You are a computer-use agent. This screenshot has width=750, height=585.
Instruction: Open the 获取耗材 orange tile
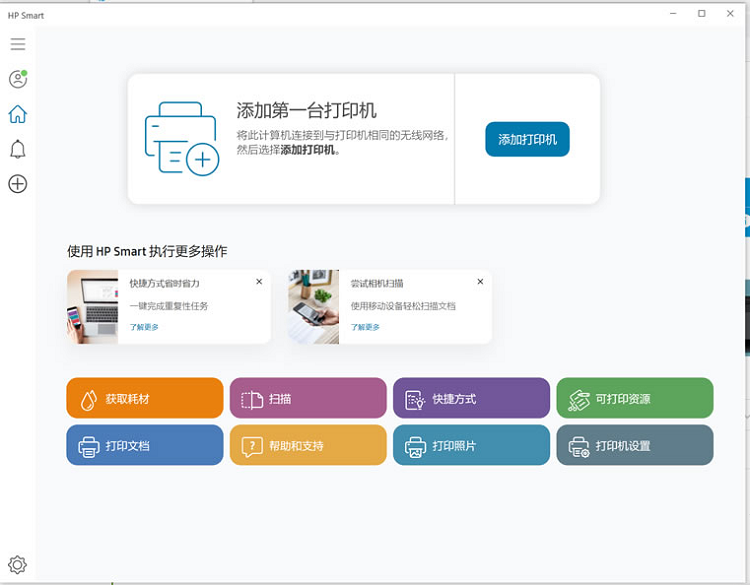tap(145, 398)
